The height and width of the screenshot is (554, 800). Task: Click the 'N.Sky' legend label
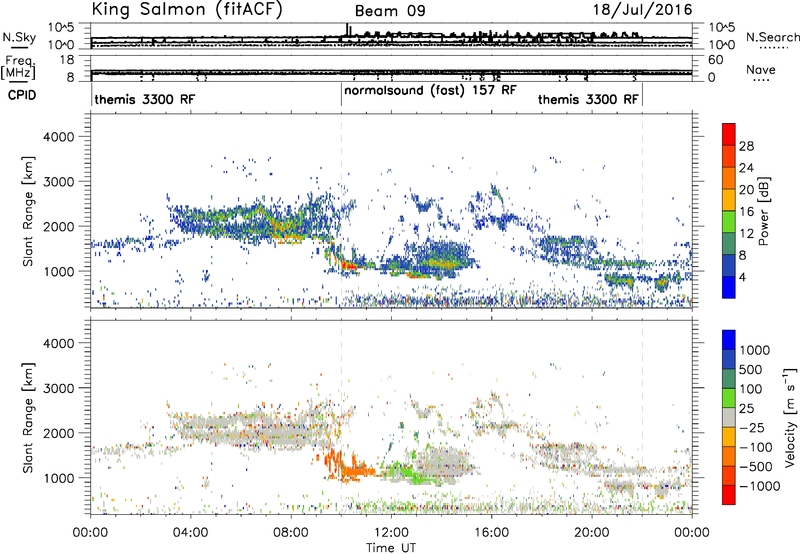tap(19, 37)
